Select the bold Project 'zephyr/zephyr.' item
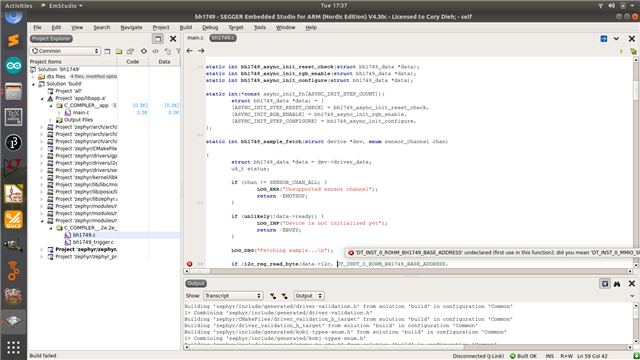640x360 pixels. (86, 249)
